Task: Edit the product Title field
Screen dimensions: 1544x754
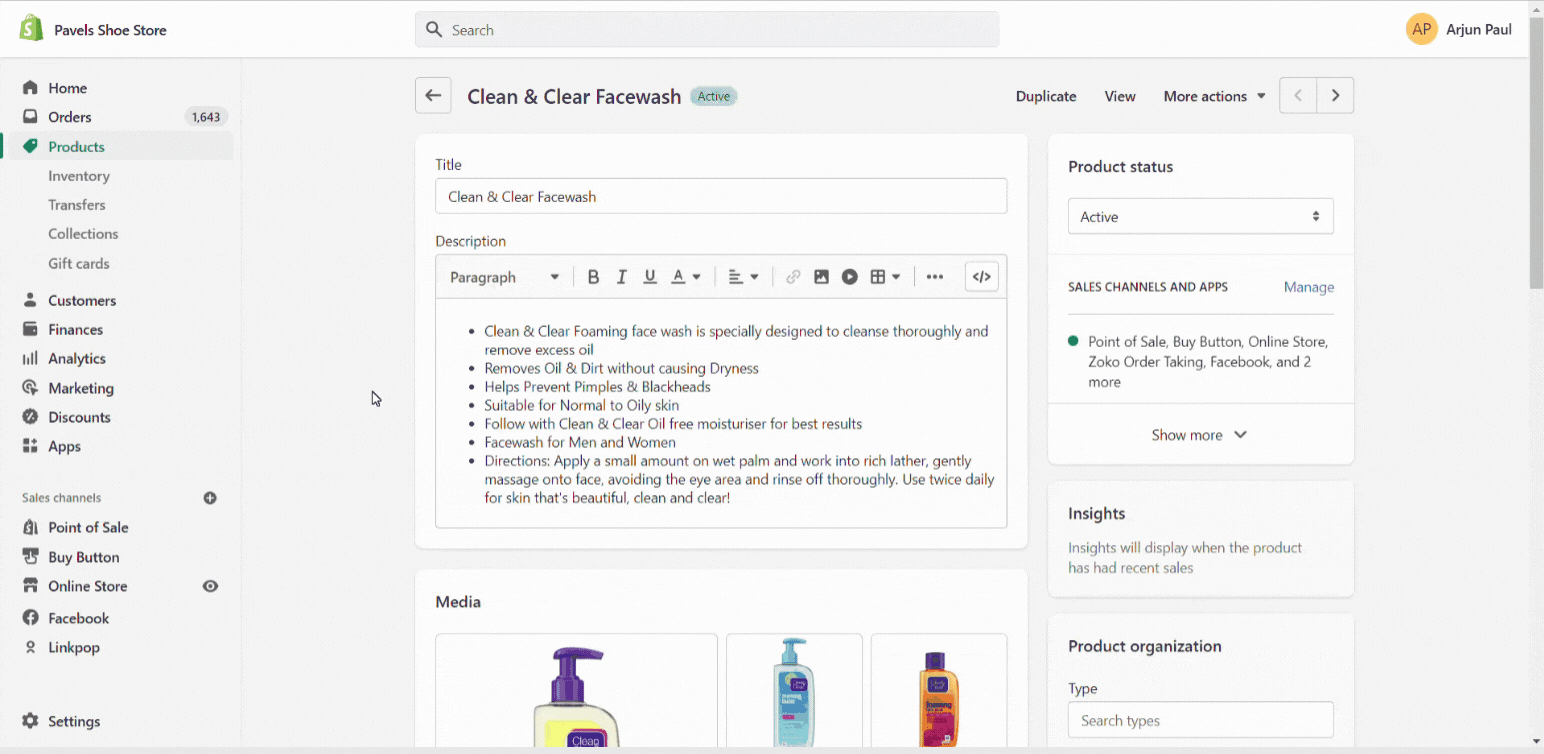Action: click(721, 196)
